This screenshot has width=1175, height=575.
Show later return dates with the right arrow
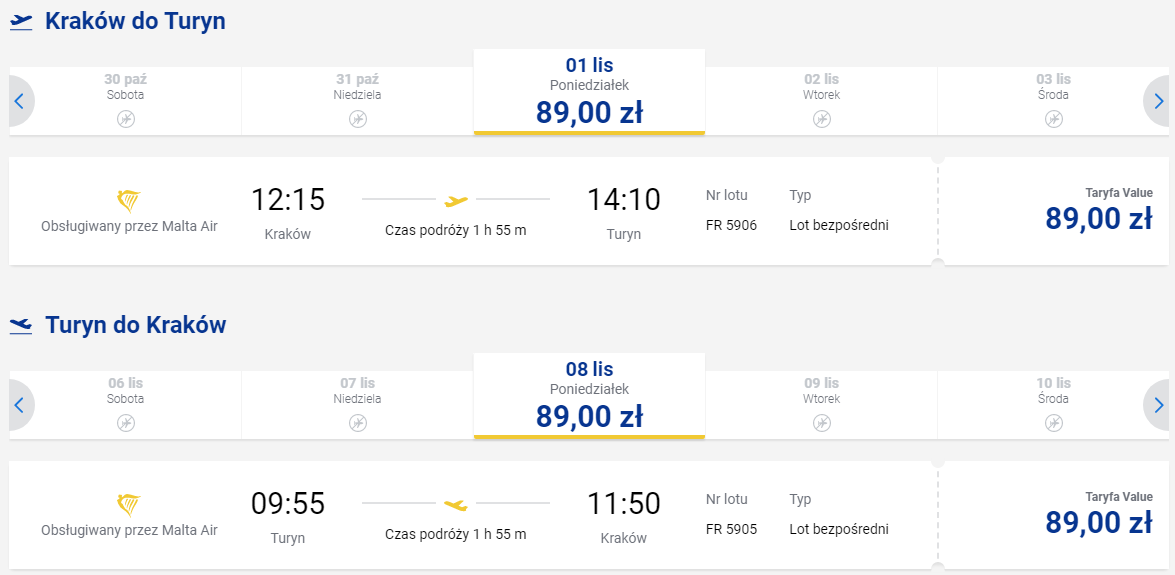click(x=1158, y=405)
